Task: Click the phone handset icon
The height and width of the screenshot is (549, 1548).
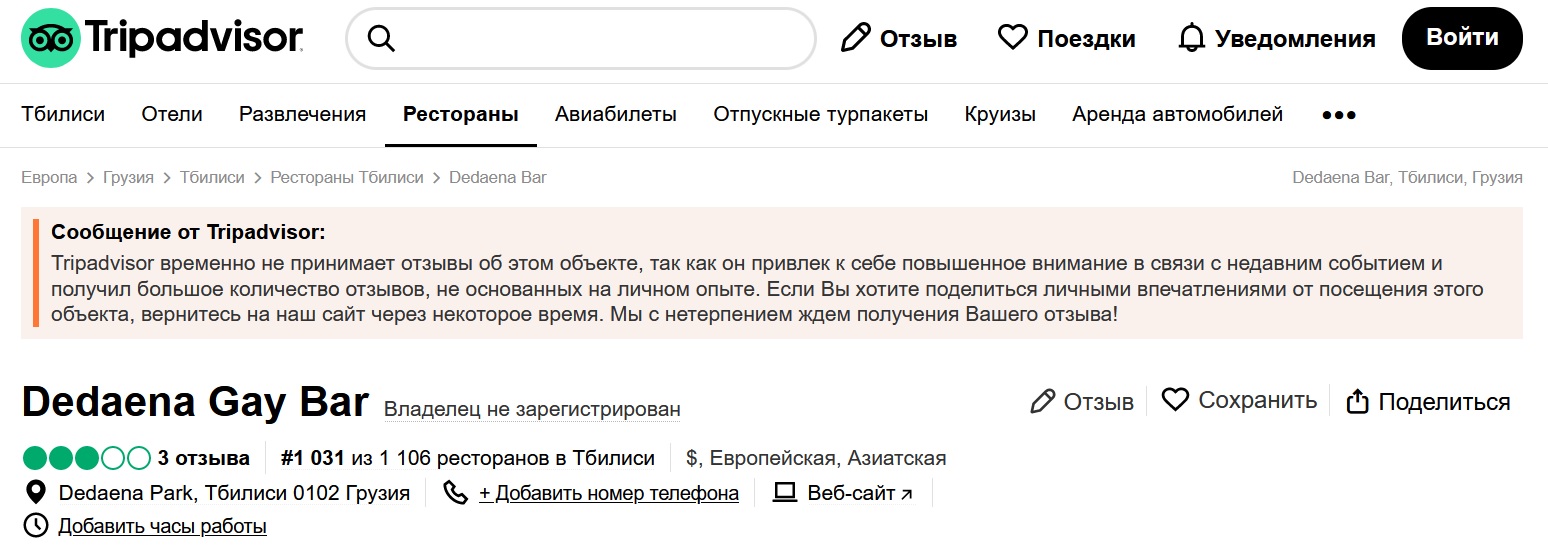Action: (x=455, y=492)
